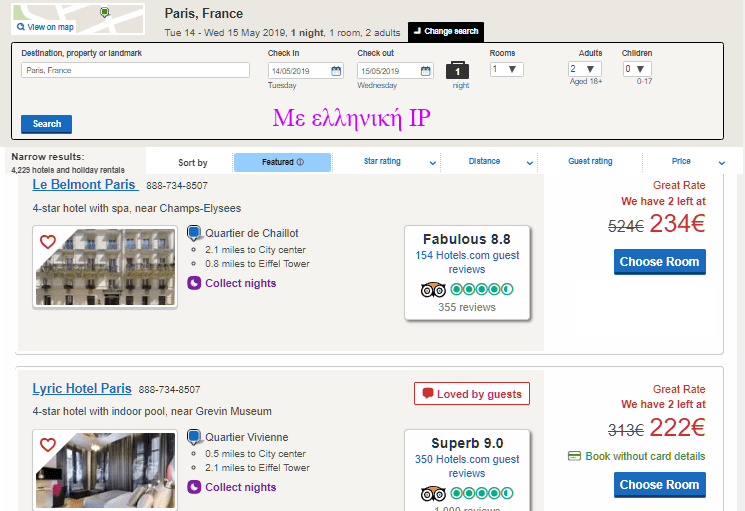Click the destination input field
The height and width of the screenshot is (511, 745).
coord(135,70)
